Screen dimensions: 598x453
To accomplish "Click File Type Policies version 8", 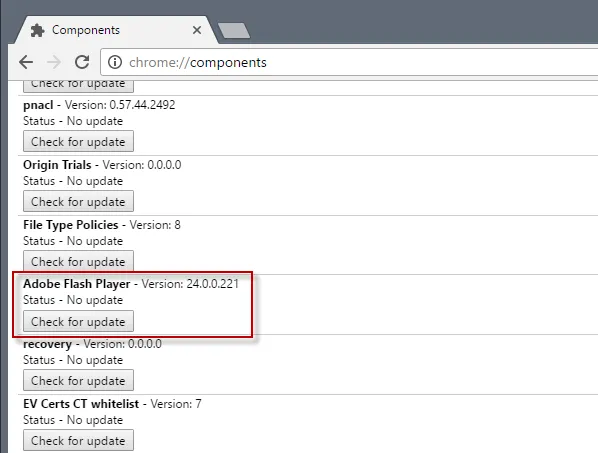I will 155,225.
